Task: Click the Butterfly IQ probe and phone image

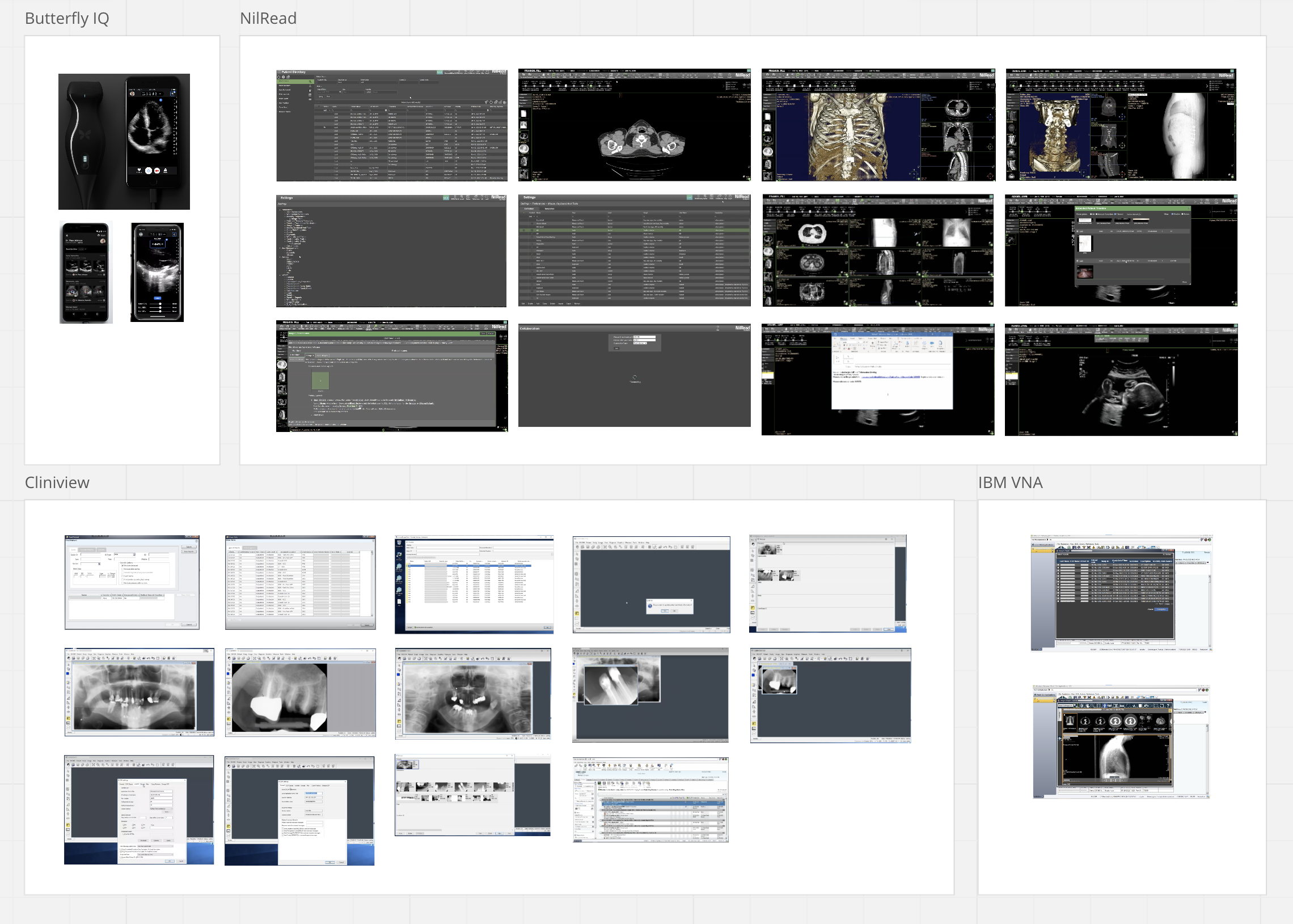Action: [124, 142]
